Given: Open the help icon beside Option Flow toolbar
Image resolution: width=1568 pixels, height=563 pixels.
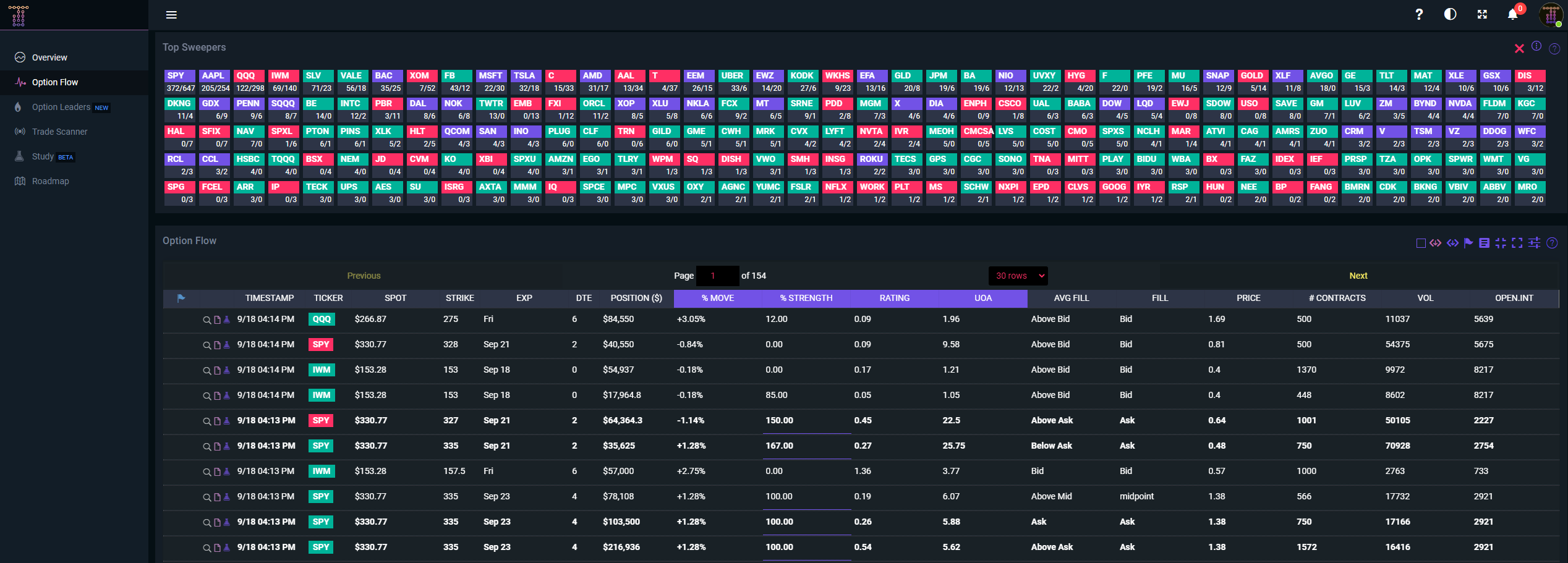Looking at the screenshot, I should [1553, 243].
